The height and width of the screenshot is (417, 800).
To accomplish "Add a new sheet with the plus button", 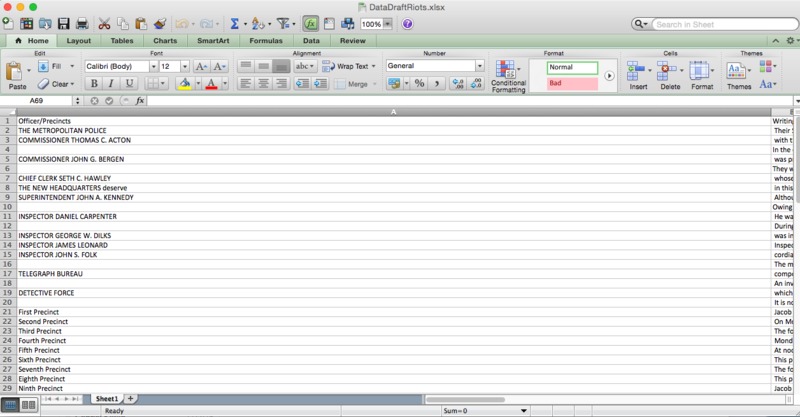I will point(130,399).
